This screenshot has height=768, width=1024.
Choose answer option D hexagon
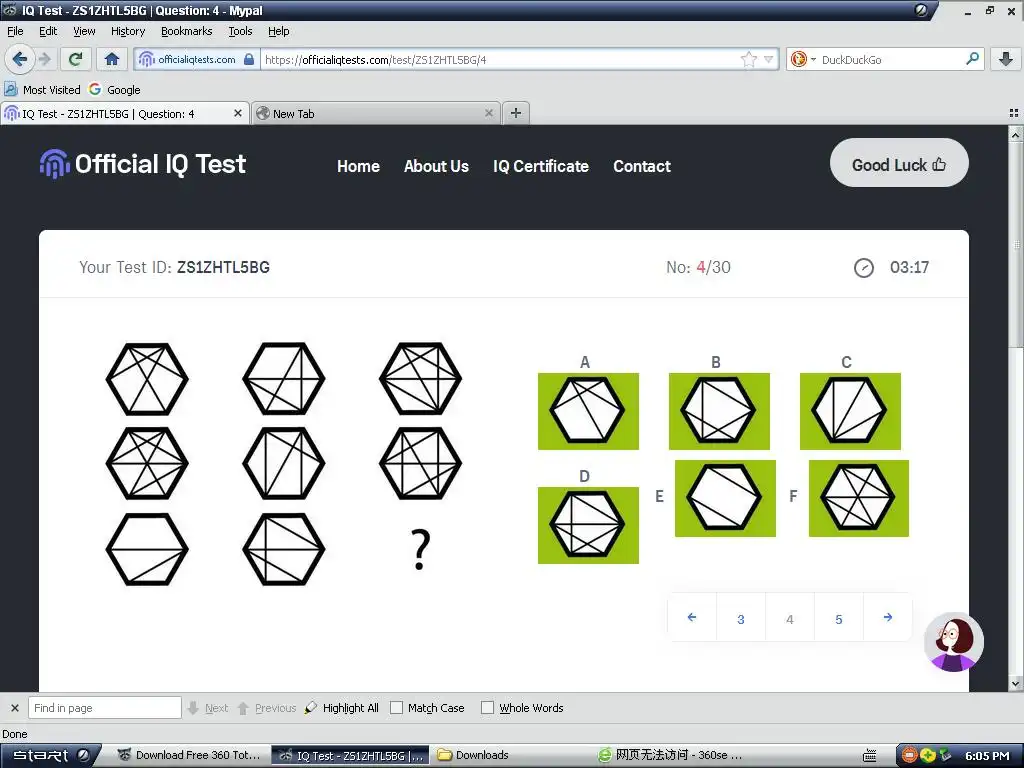[588, 525]
